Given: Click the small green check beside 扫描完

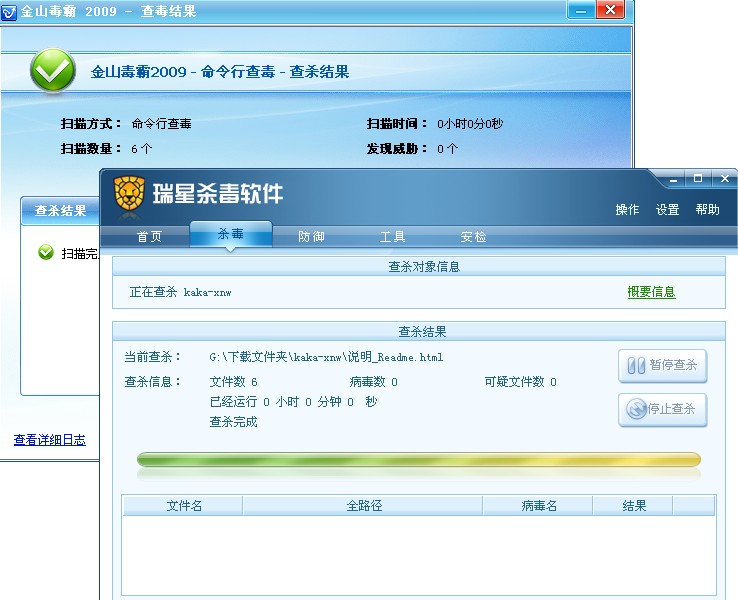Looking at the screenshot, I should click(46, 253).
